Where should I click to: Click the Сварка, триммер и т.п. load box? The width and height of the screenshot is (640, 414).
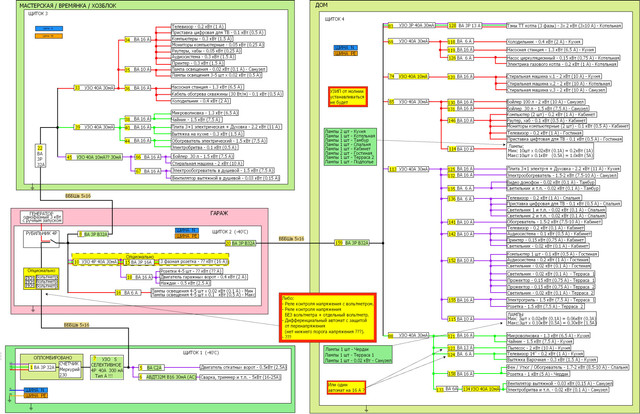point(240,377)
